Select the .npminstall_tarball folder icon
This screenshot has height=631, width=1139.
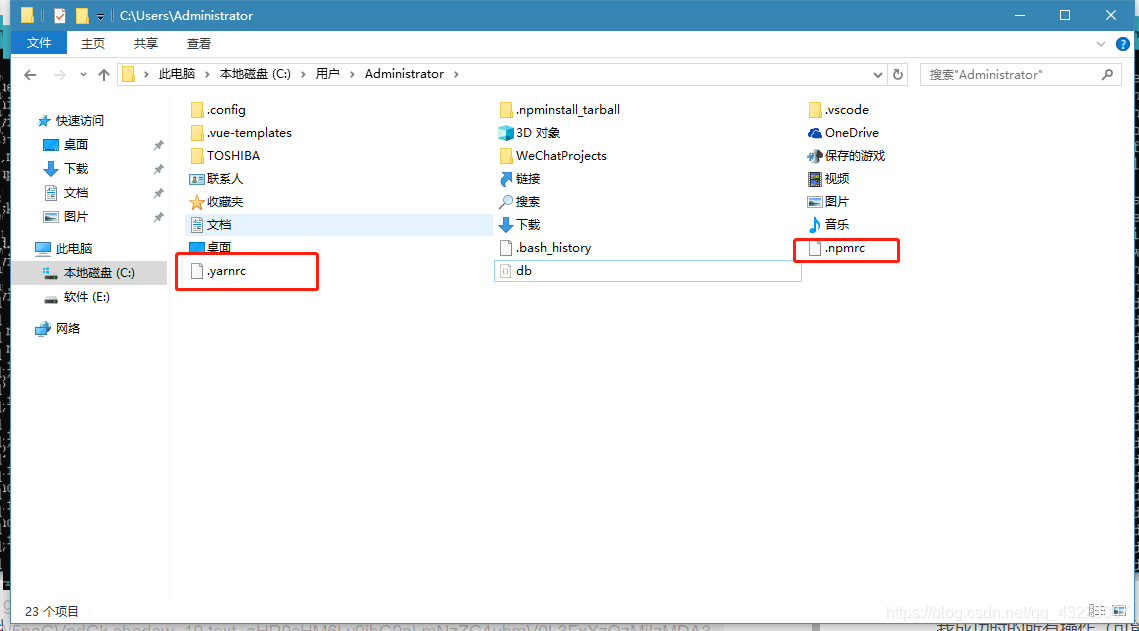click(506, 110)
